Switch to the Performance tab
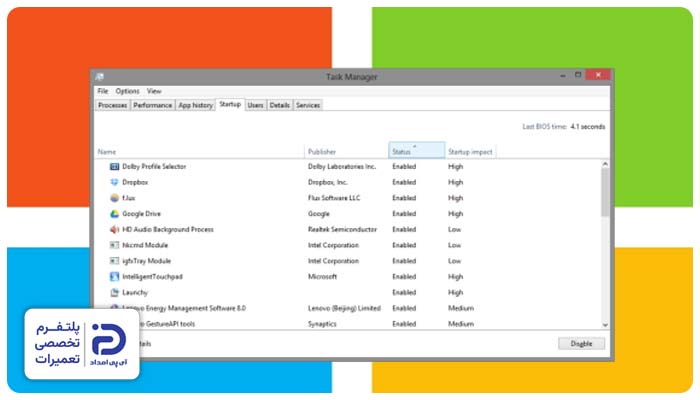This screenshot has width=700, height=400. 152,105
